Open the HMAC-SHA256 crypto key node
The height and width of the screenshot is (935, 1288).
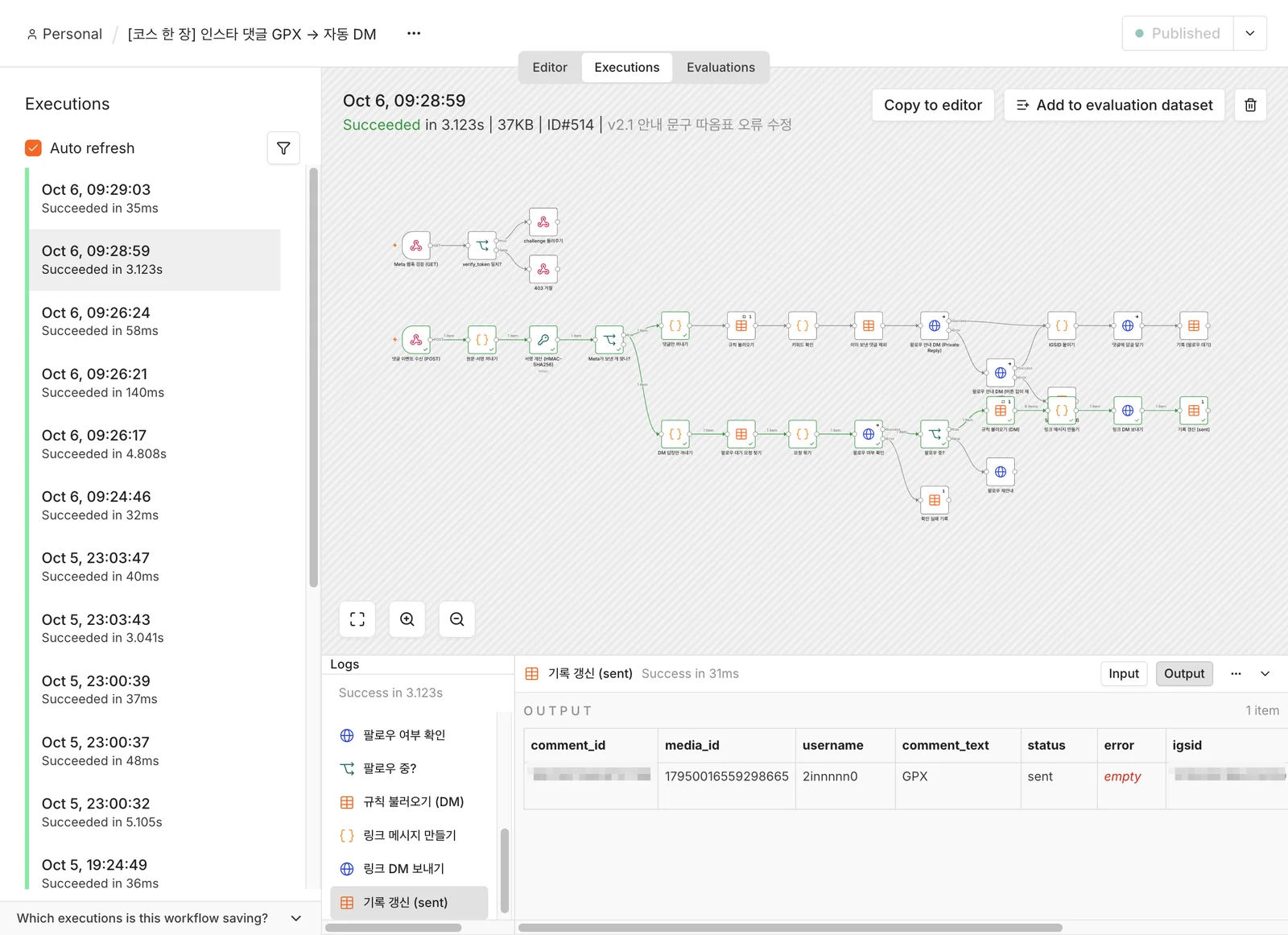pyautogui.click(x=543, y=340)
